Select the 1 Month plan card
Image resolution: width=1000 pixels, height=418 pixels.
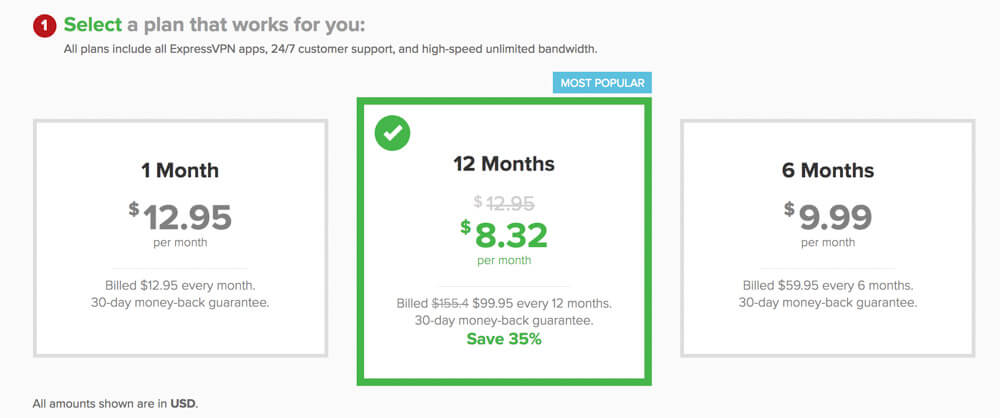180,237
